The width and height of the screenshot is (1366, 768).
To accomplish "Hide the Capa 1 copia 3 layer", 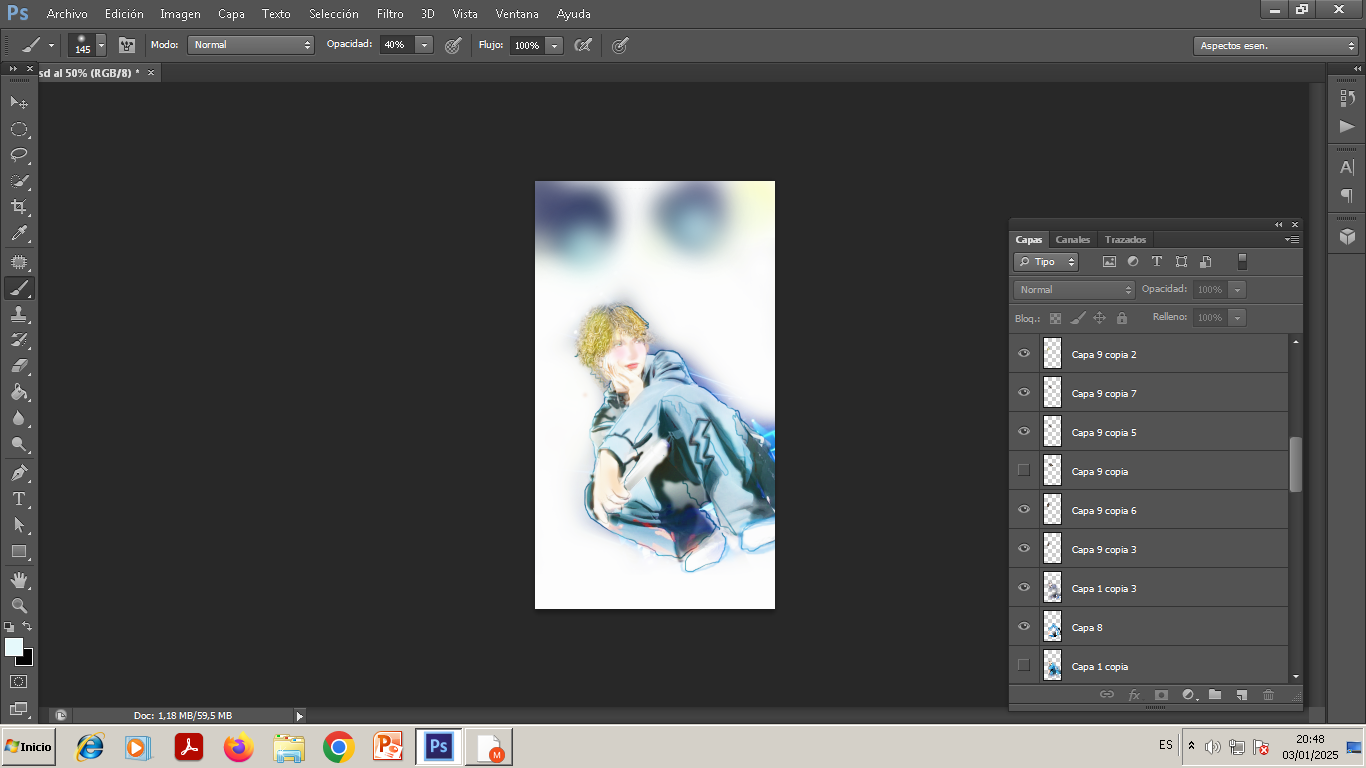I will pos(1023,588).
